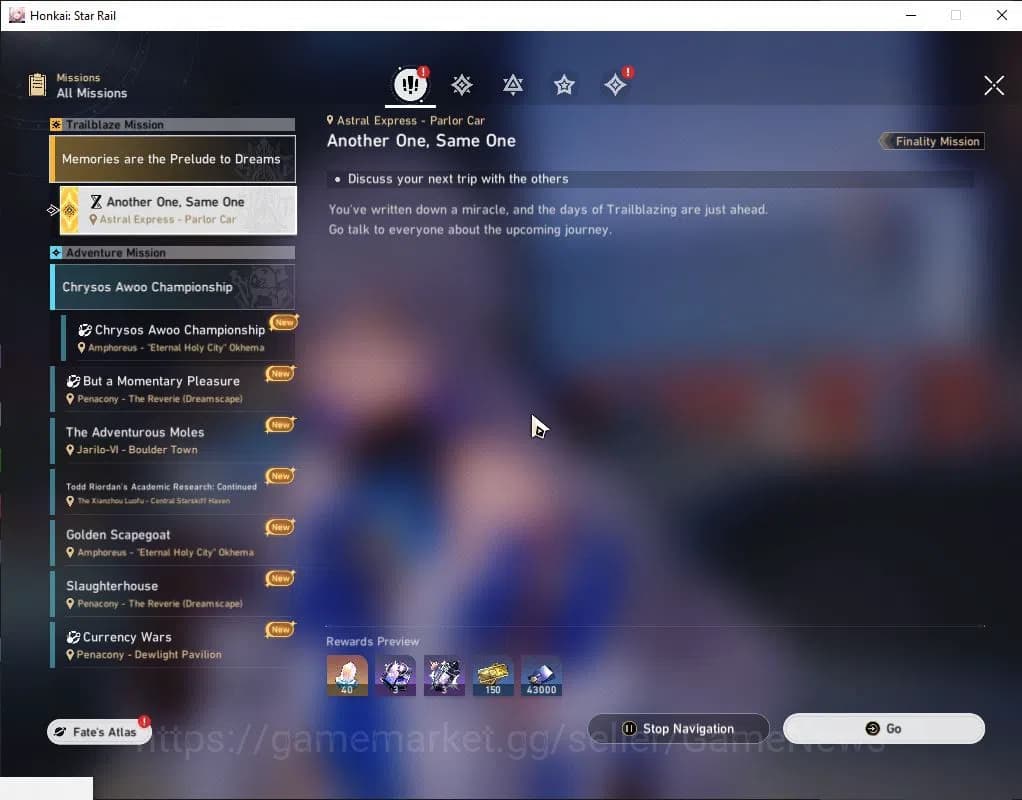Open Chrysos Awoo Championship sub-mission in Okhema
This screenshot has width=1022, height=800.
tap(178, 338)
